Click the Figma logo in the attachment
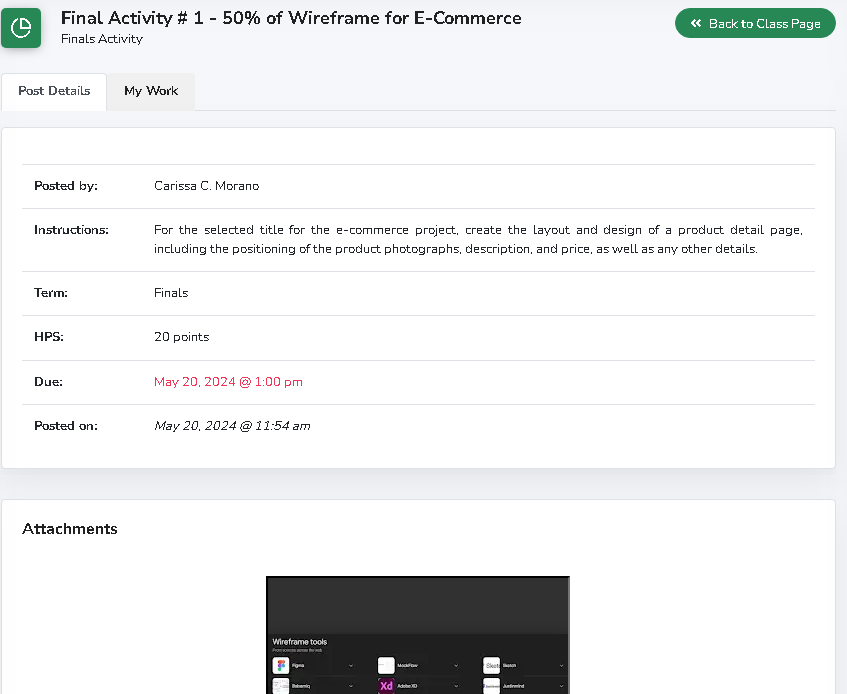The height and width of the screenshot is (694, 847). point(281,665)
